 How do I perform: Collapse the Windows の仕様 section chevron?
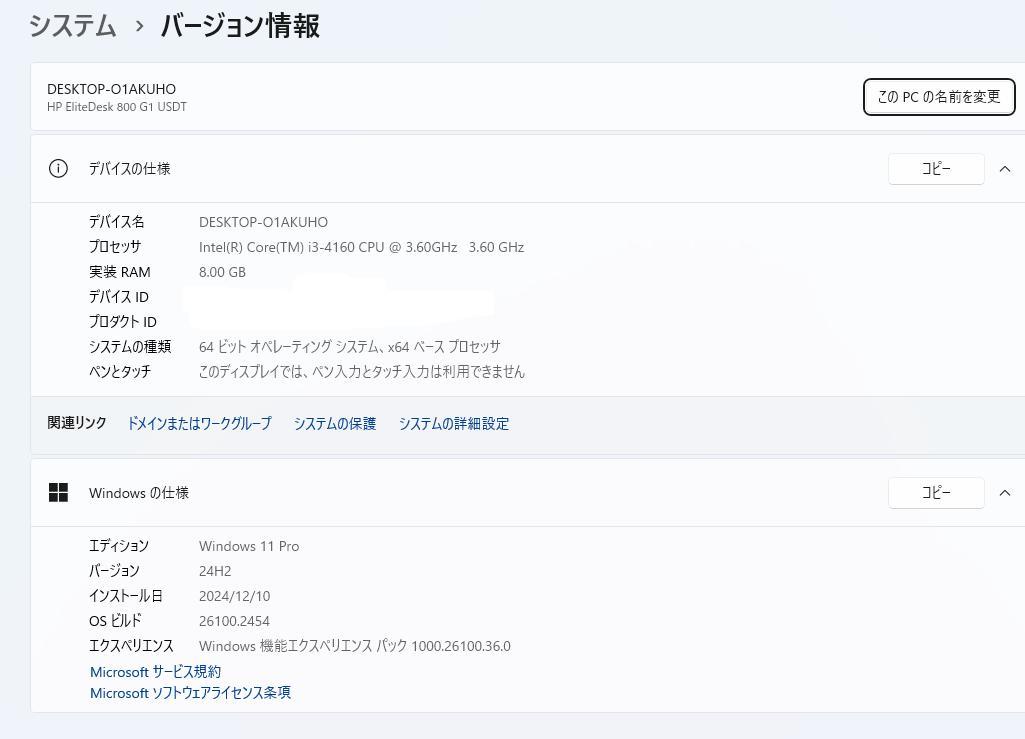(1005, 492)
